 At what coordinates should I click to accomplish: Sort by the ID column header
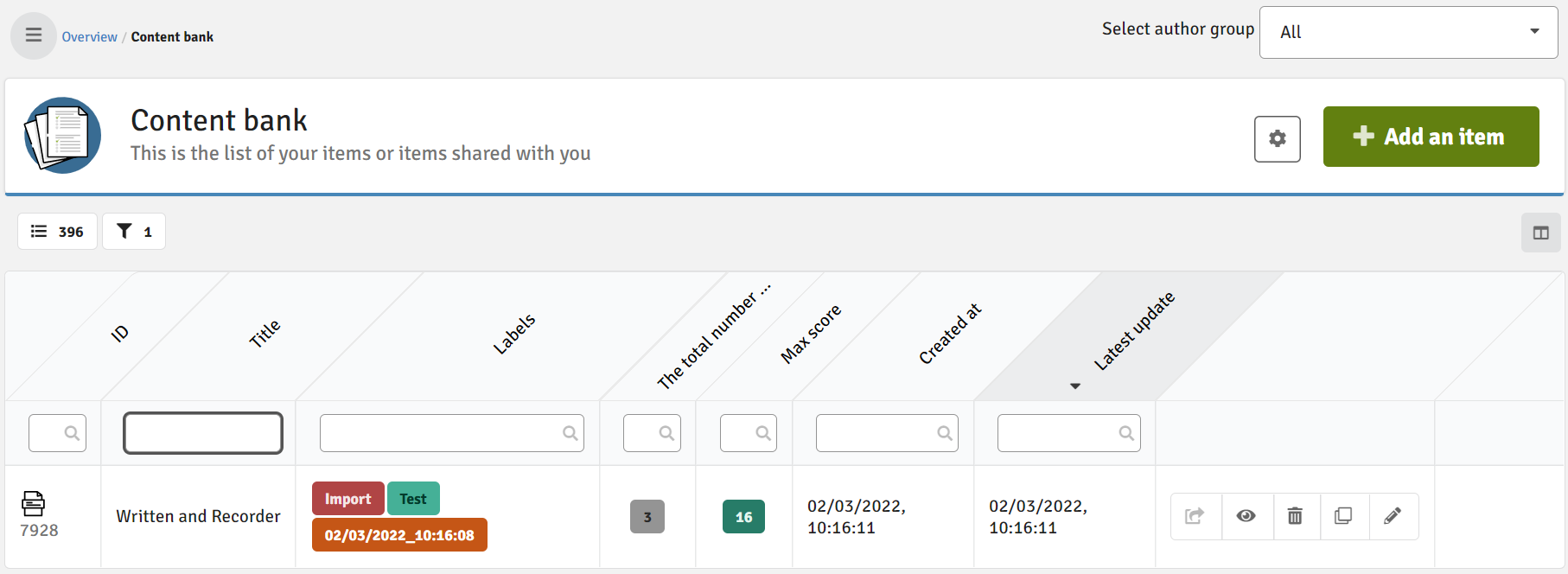point(120,333)
